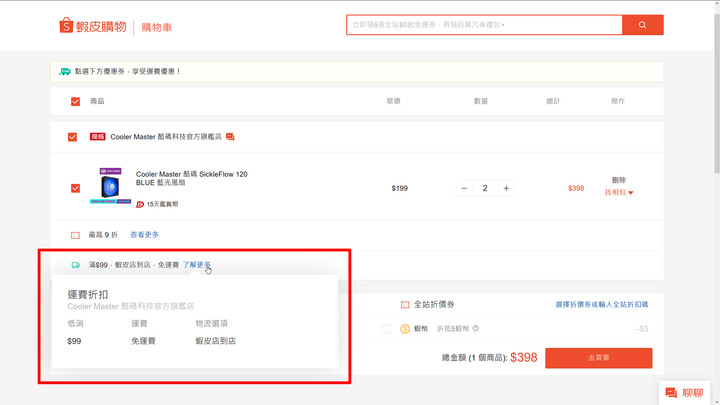Click the orange search magnifier button
The width and height of the screenshot is (720, 405).
pos(642,25)
